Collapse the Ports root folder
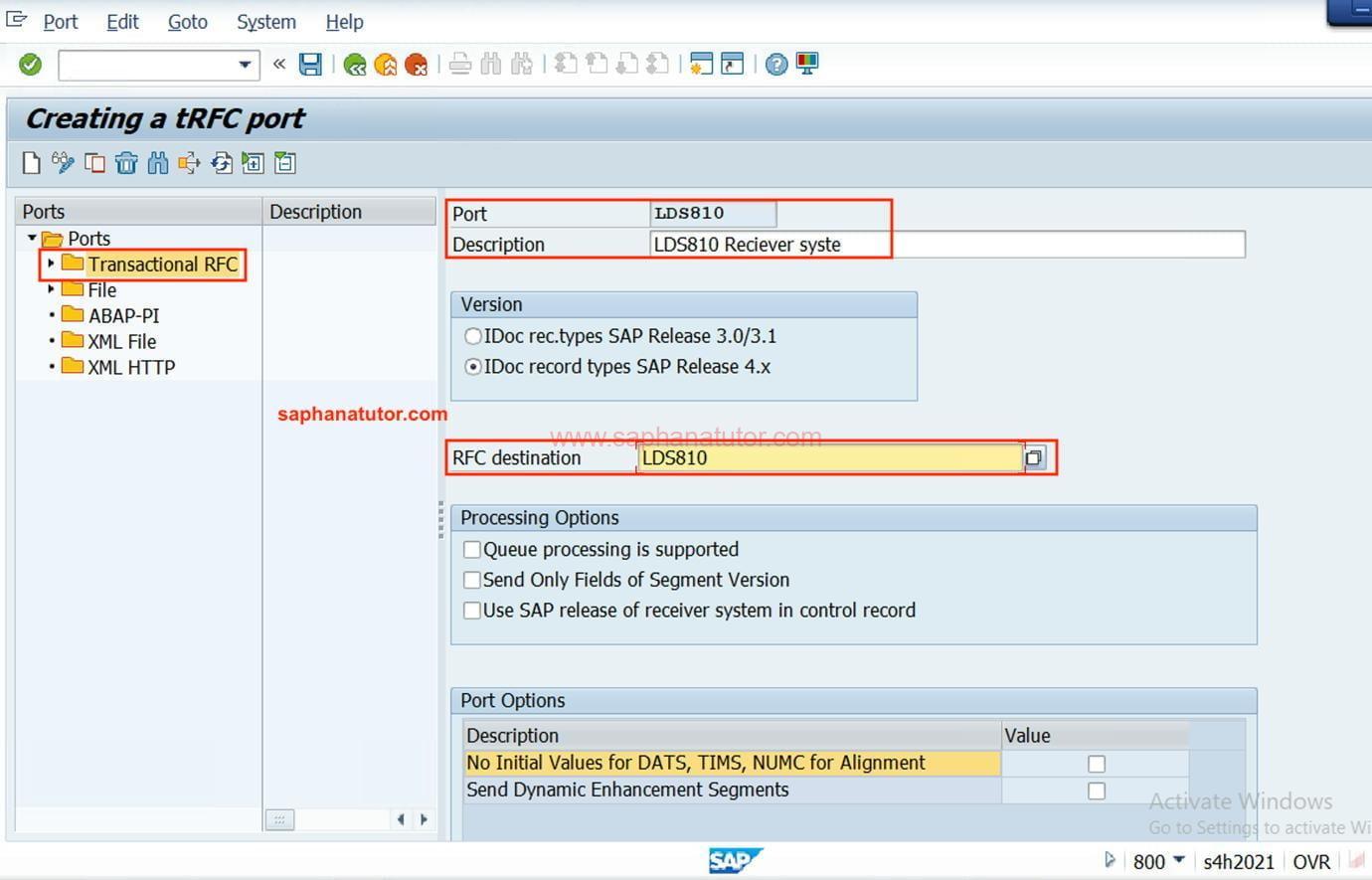1372x880 pixels. coord(32,239)
